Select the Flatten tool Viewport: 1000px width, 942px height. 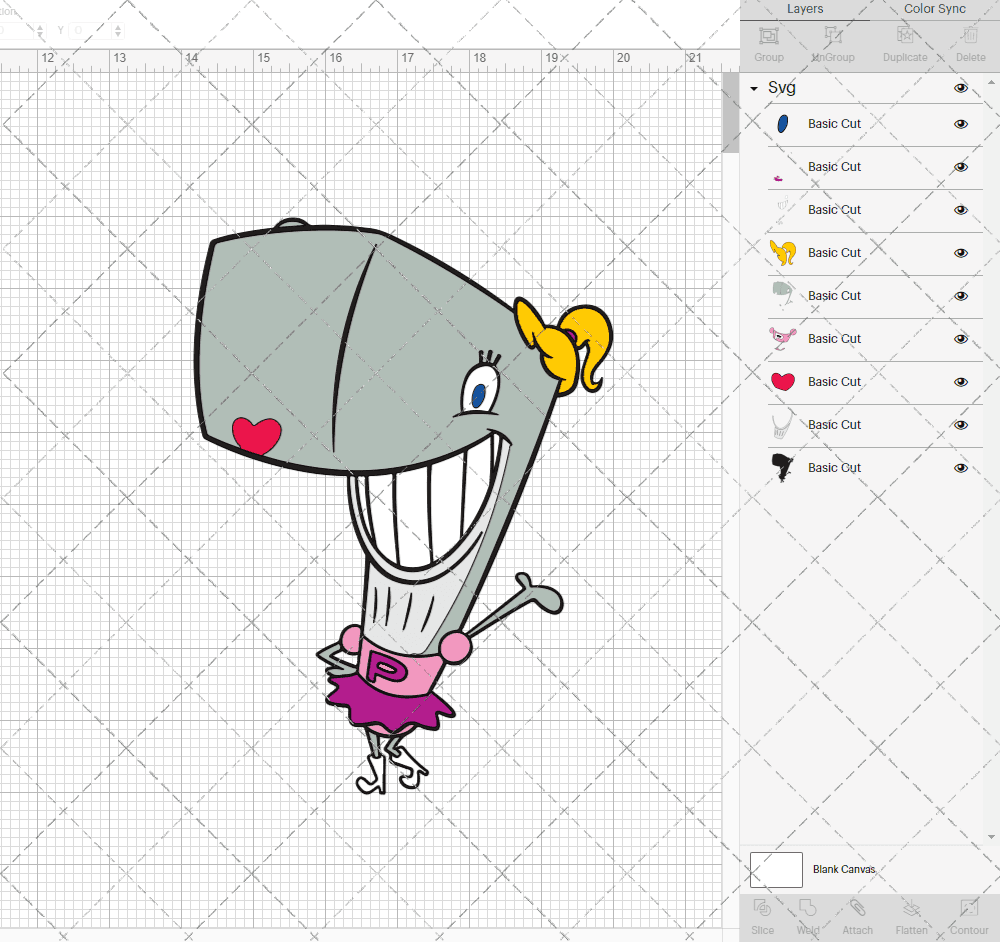(911, 908)
